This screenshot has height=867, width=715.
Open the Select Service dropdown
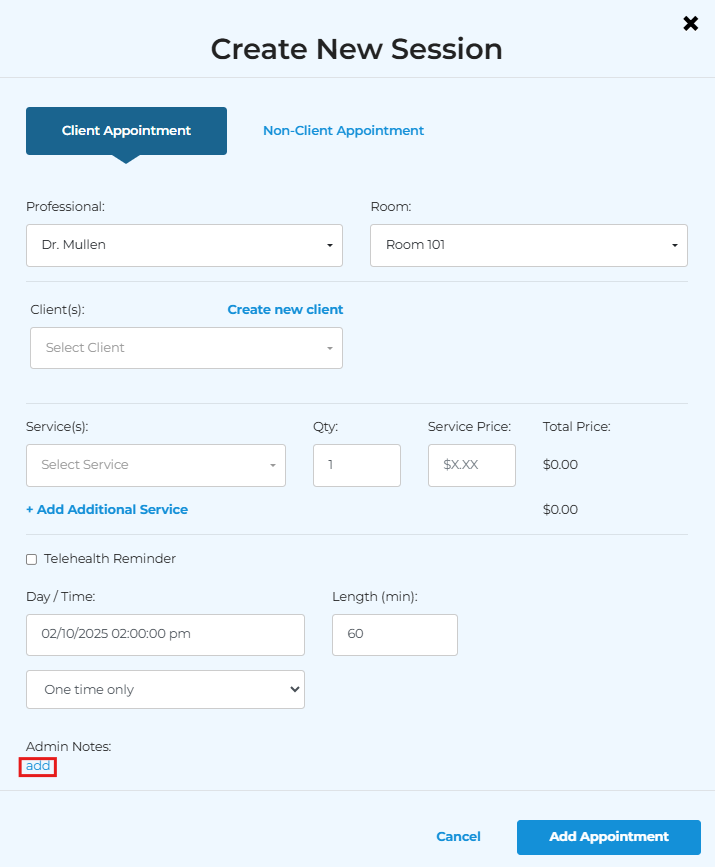156,465
